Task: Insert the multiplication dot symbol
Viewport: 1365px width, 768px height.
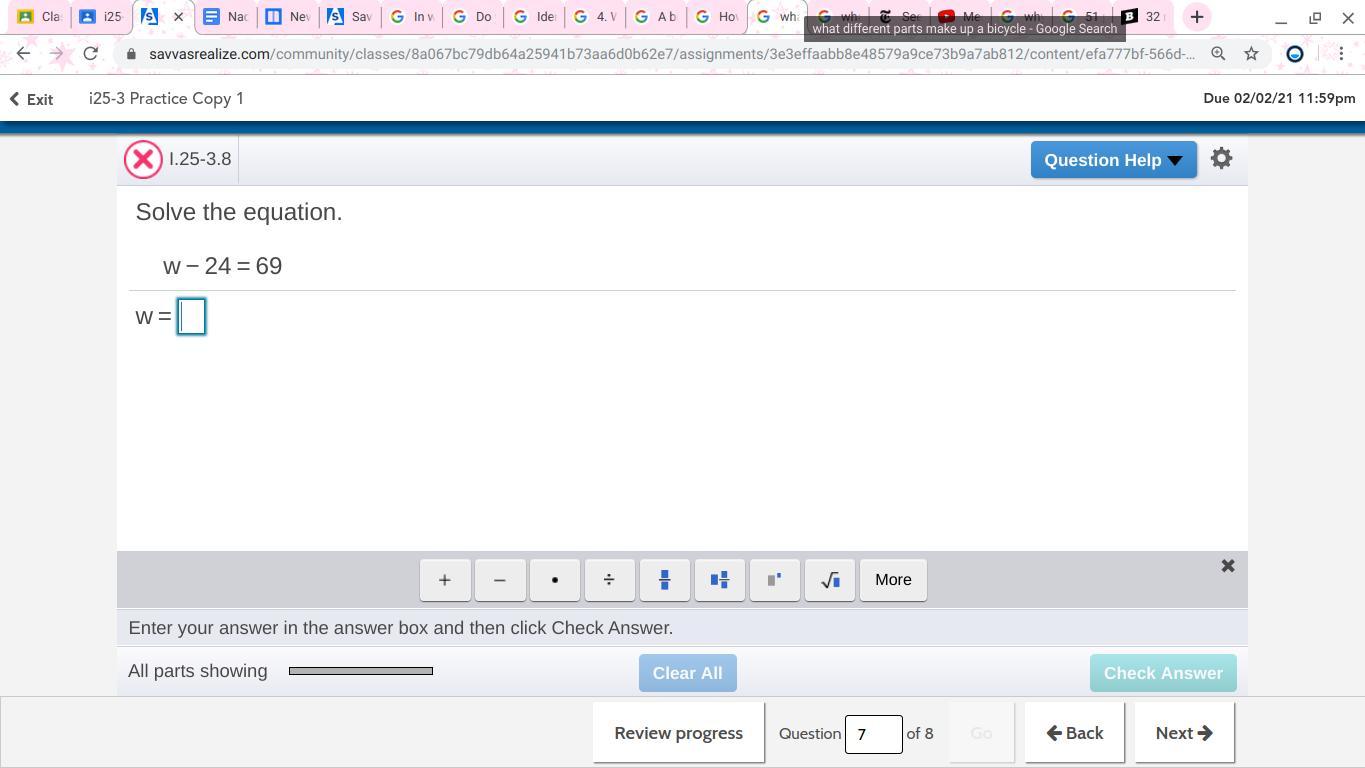Action: (555, 580)
